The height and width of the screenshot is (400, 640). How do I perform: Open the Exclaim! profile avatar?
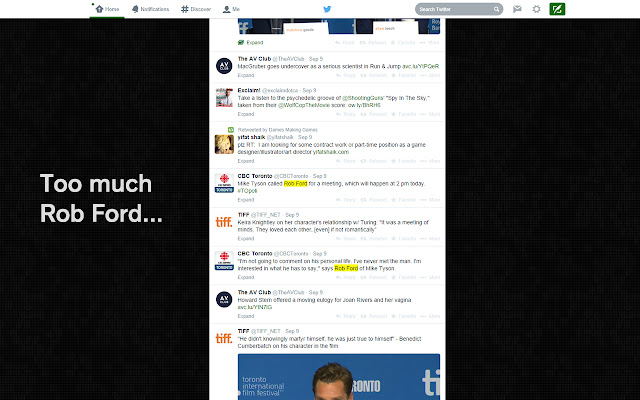(x=224, y=98)
